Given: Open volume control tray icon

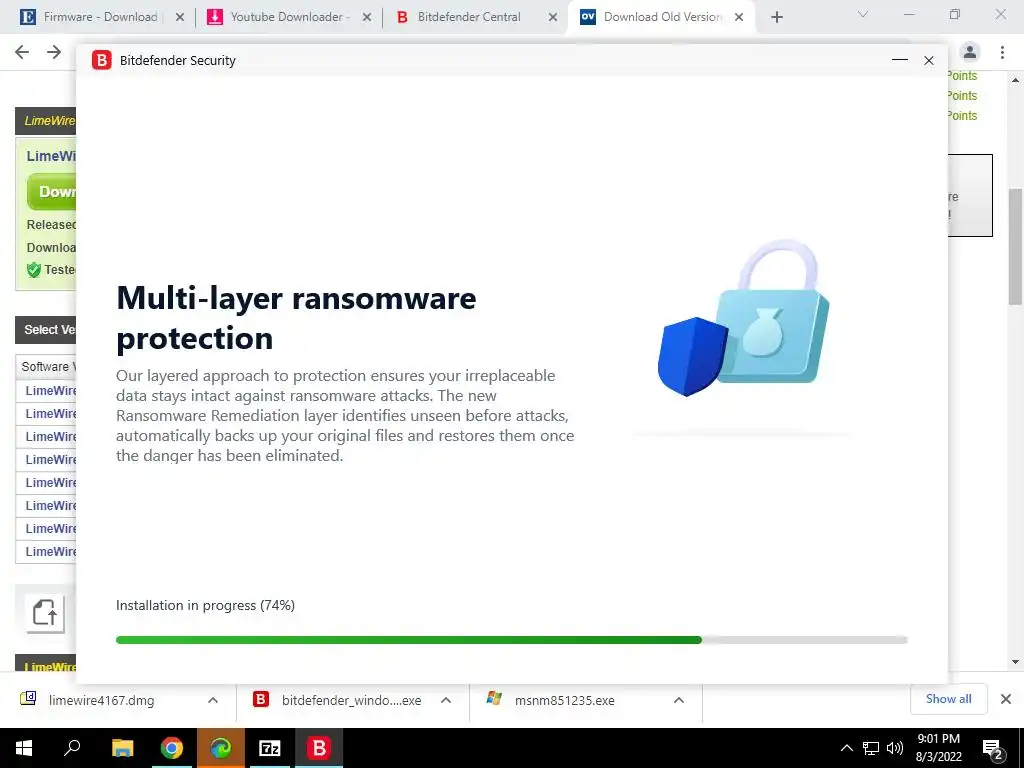Looking at the screenshot, I should tap(895, 748).
